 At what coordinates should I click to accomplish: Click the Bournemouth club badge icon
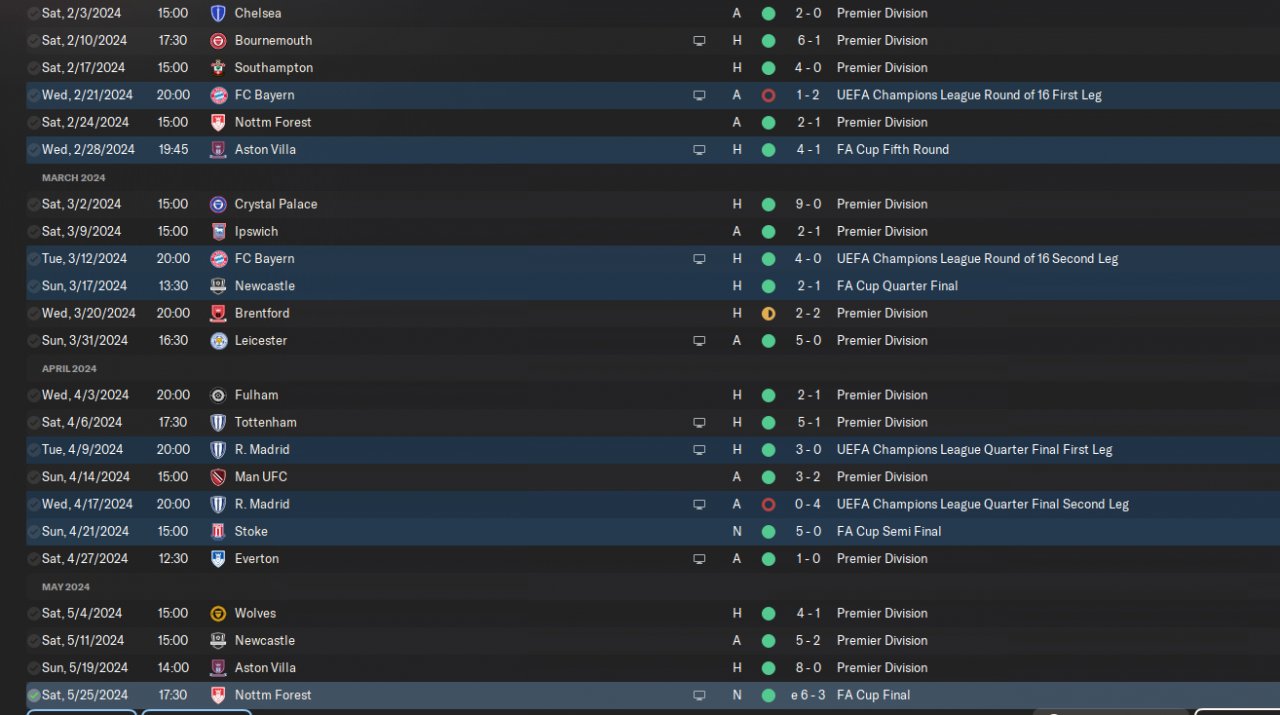[x=218, y=41]
